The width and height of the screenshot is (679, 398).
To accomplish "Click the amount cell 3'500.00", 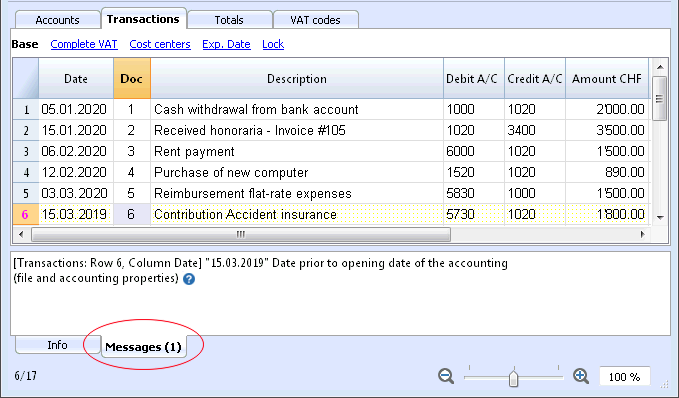I will click(607, 130).
